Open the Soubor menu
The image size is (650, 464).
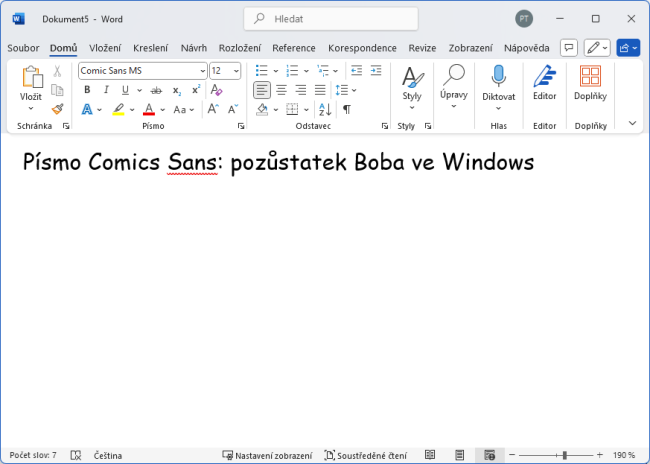coord(23,48)
